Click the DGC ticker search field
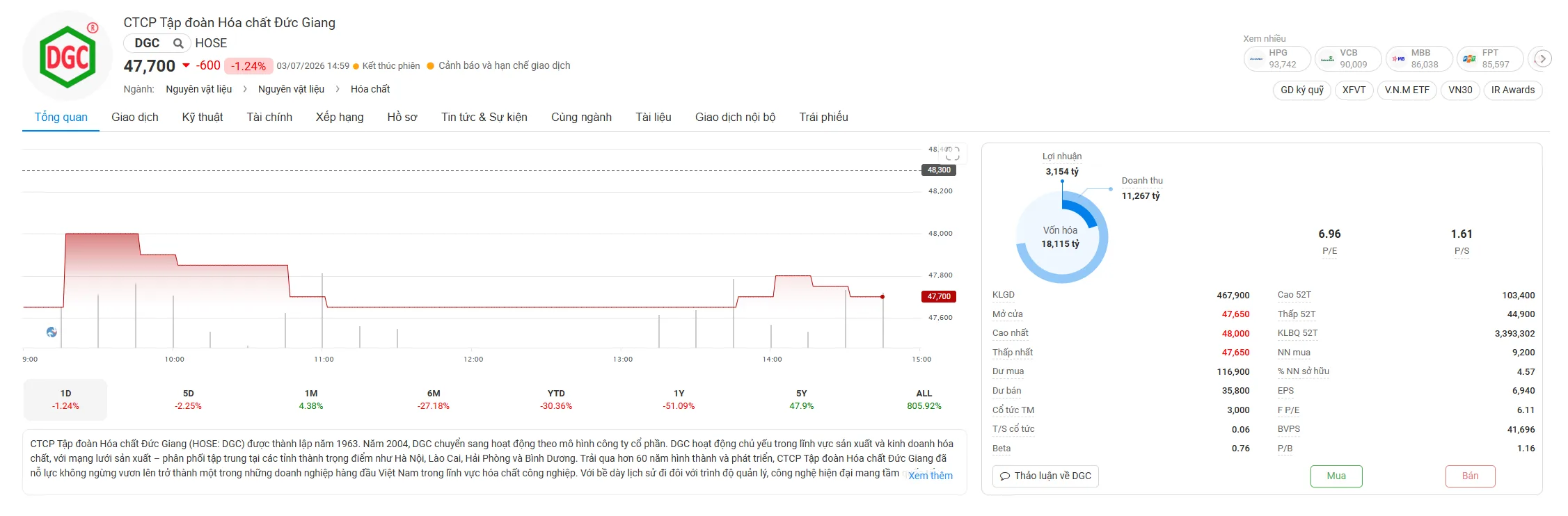Viewport: 1568px width, 516px height. [157, 43]
